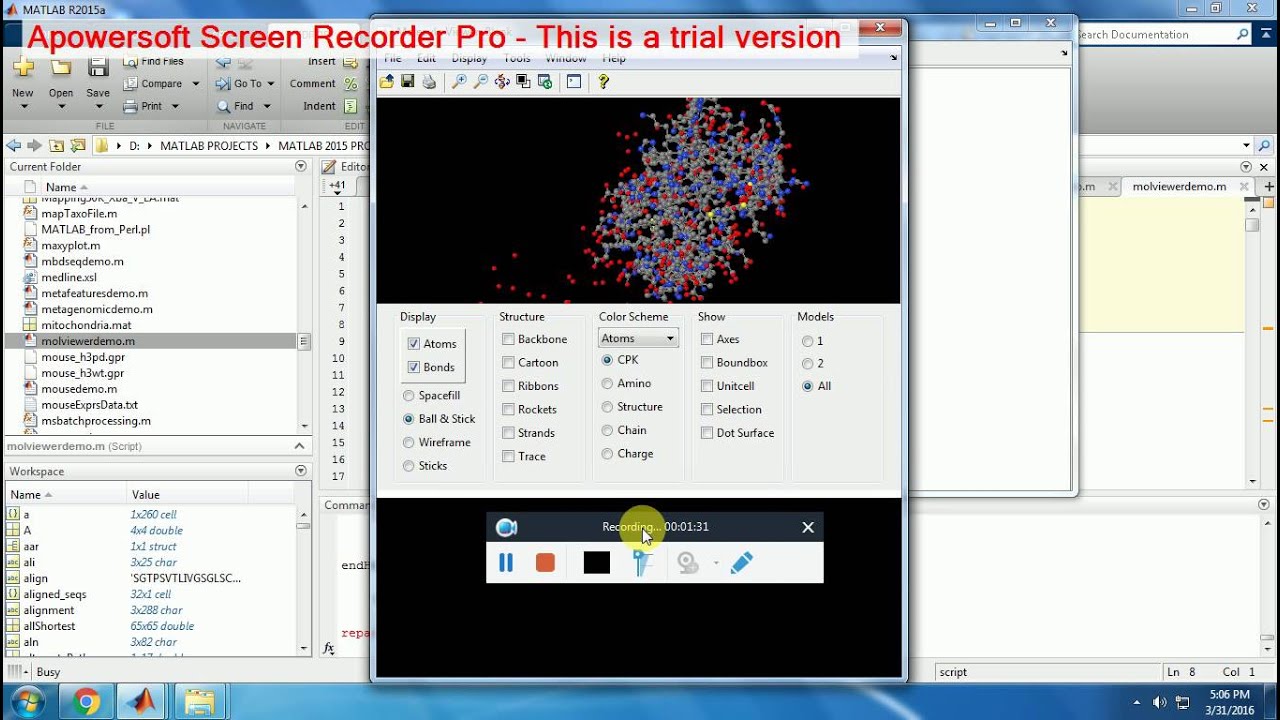Click the yellow help question mark icon
The height and width of the screenshot is (720, 1280).
pyautogui.click(x=603, y=82)
